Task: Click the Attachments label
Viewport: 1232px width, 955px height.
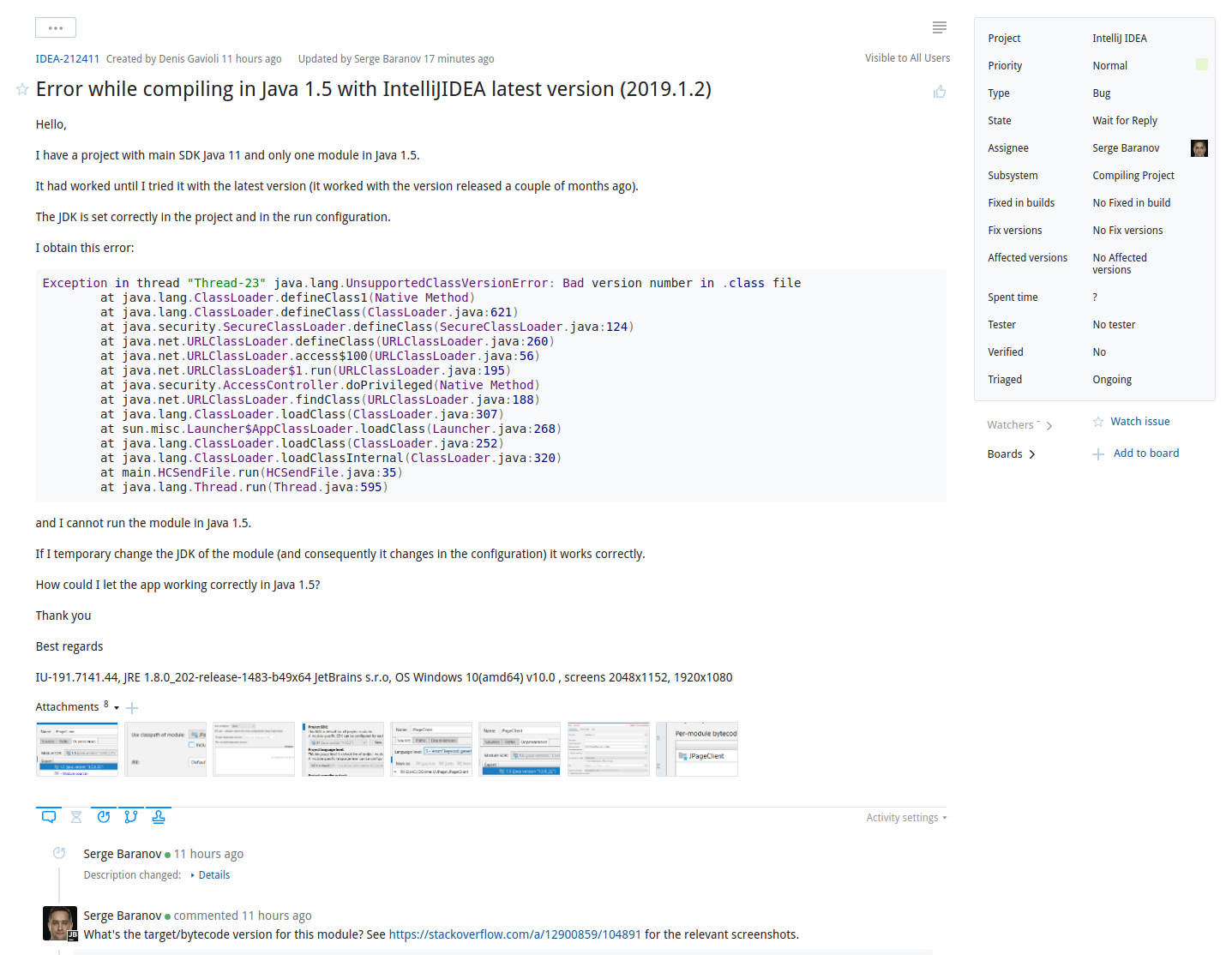Action: [x=67, y=707]
